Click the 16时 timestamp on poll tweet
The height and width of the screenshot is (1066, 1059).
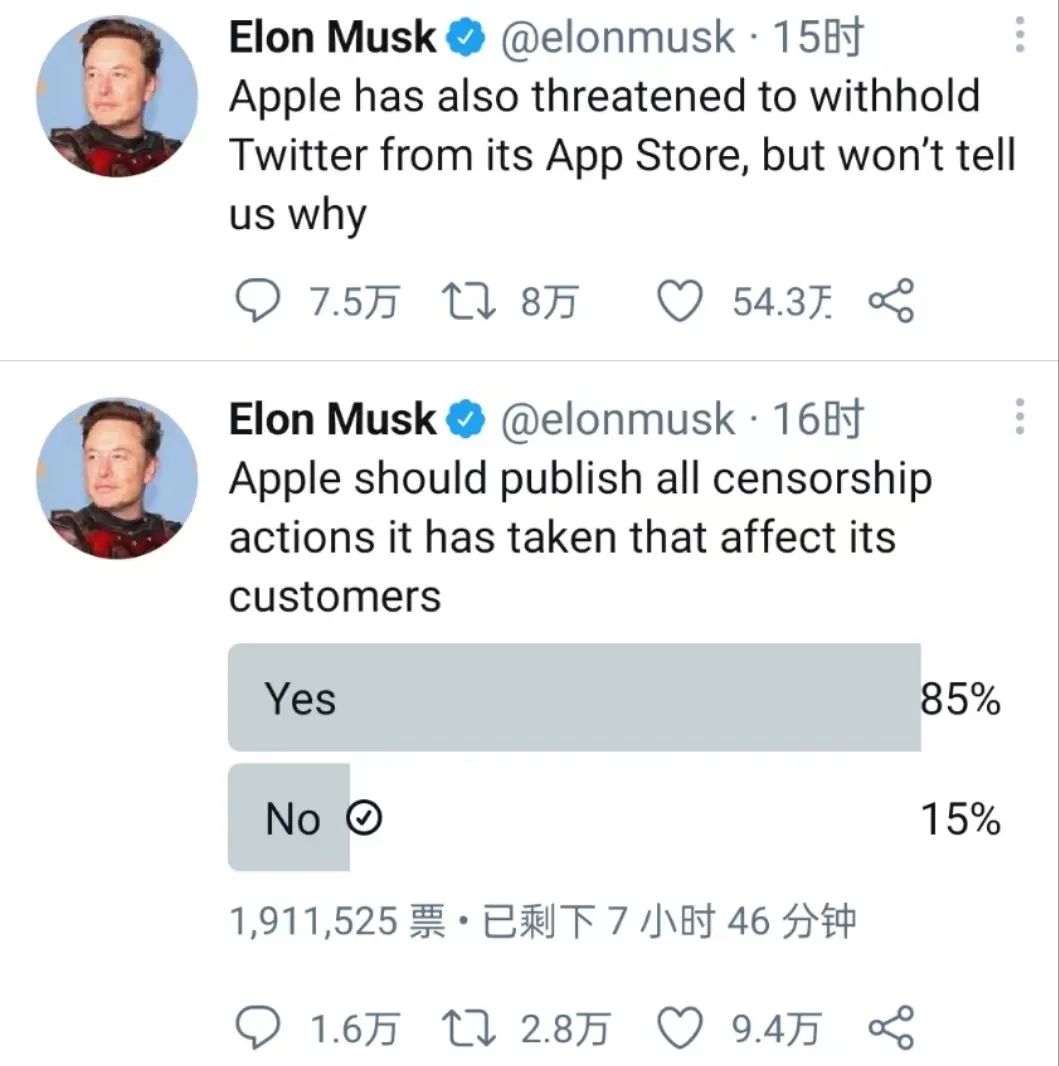[818, 419]
